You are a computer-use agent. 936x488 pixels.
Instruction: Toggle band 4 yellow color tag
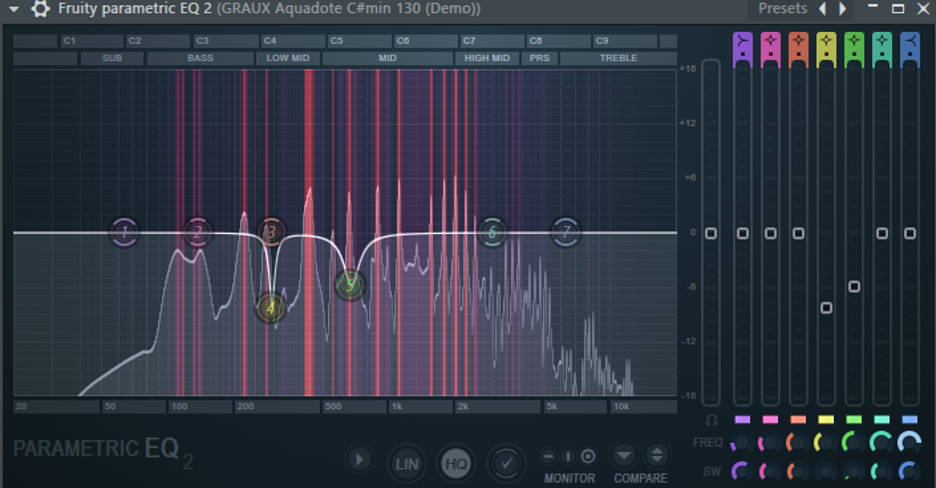826,419
